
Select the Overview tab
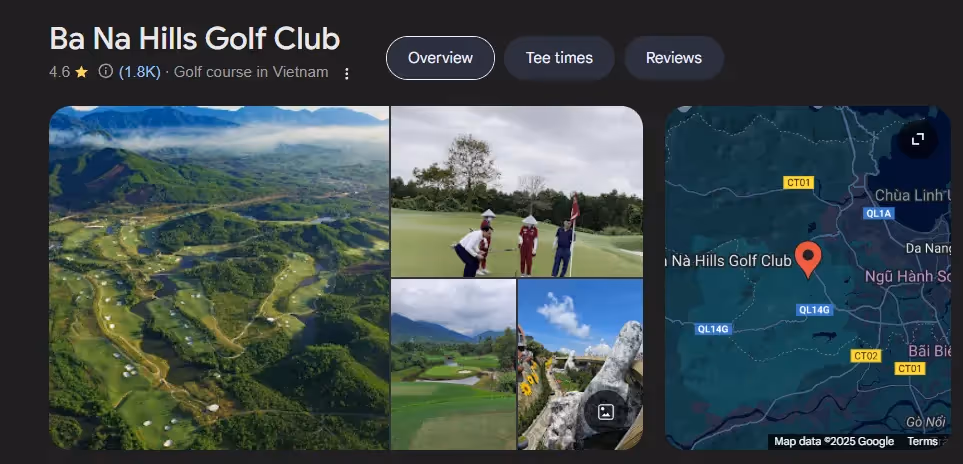tap(440, 58)
